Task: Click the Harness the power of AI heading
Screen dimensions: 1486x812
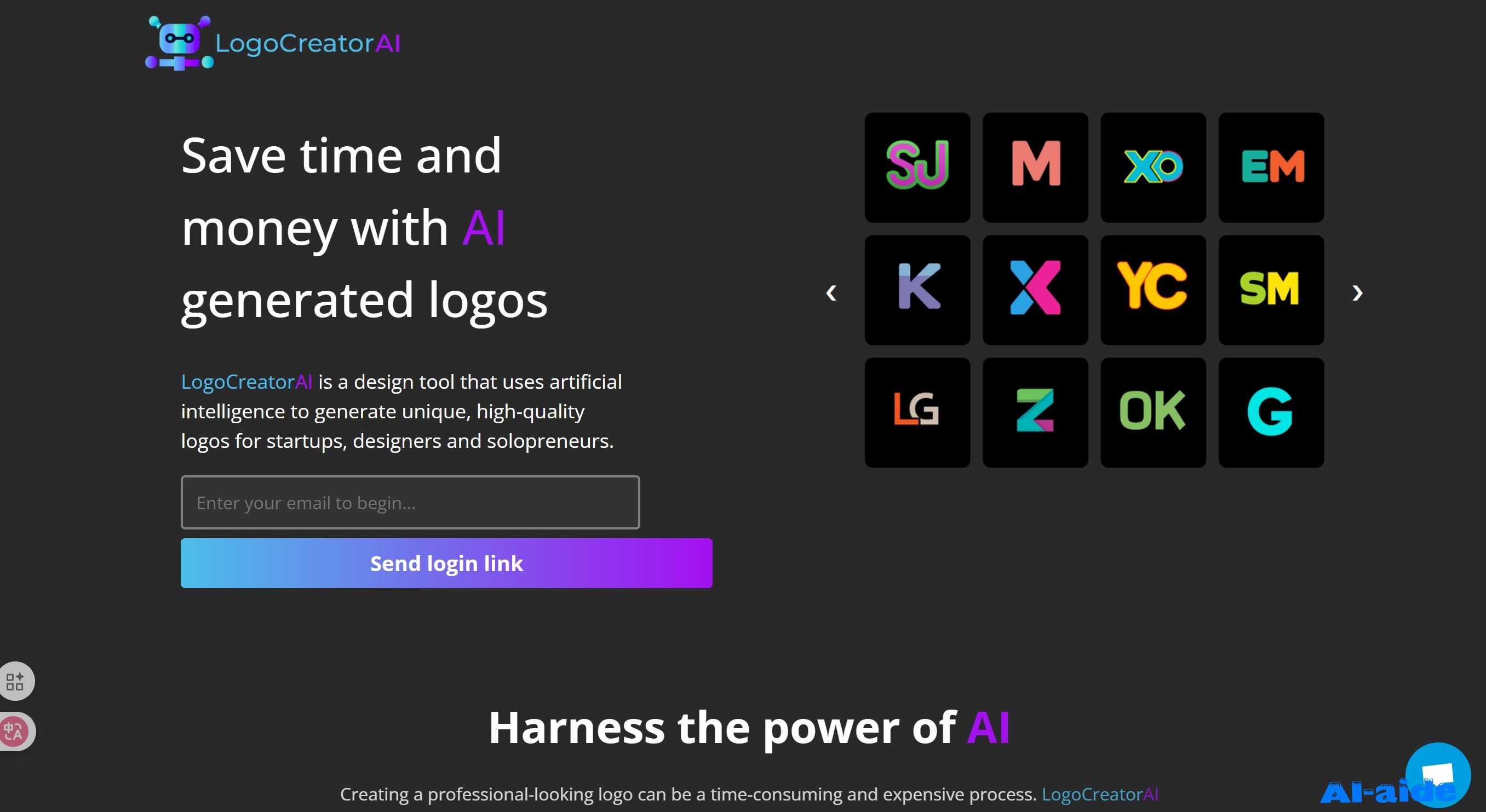Action: click(x=749, y=727)
